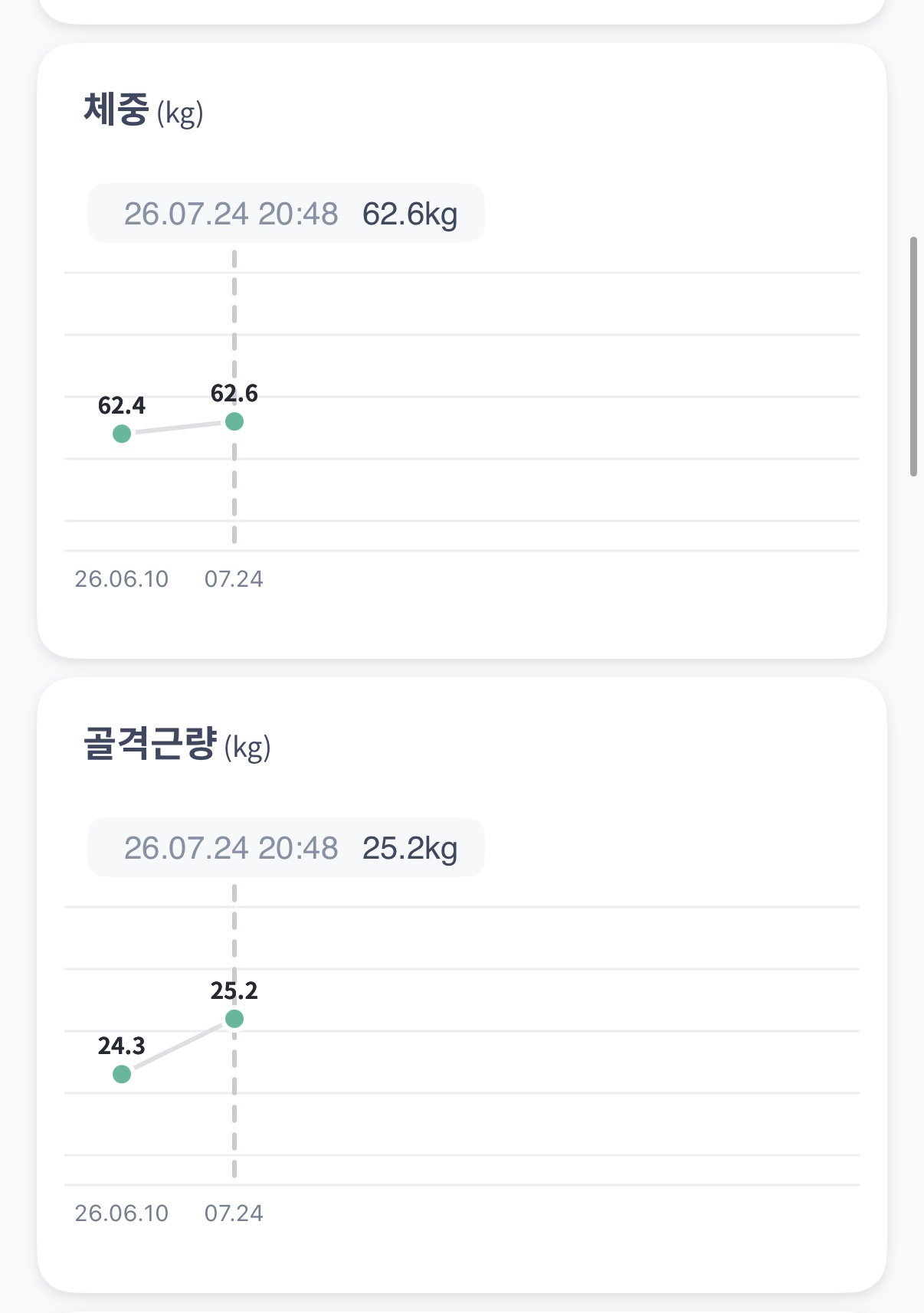The width and height of the screenshot is (924, 1313).
Task: Click the 24.3 label above muscle point
Action: (122, 1046)
